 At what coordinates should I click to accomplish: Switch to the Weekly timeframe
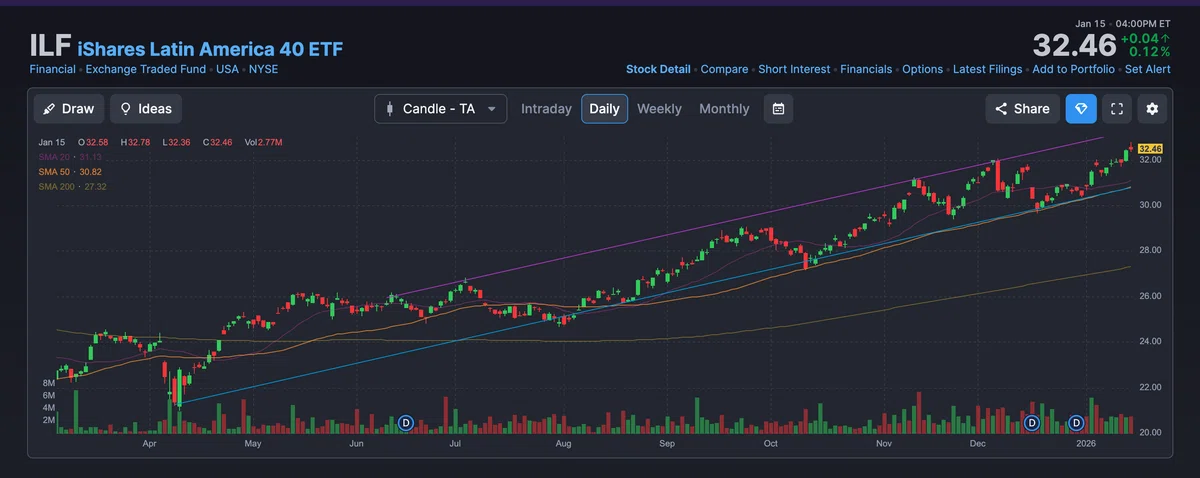[x=659, y=109]
